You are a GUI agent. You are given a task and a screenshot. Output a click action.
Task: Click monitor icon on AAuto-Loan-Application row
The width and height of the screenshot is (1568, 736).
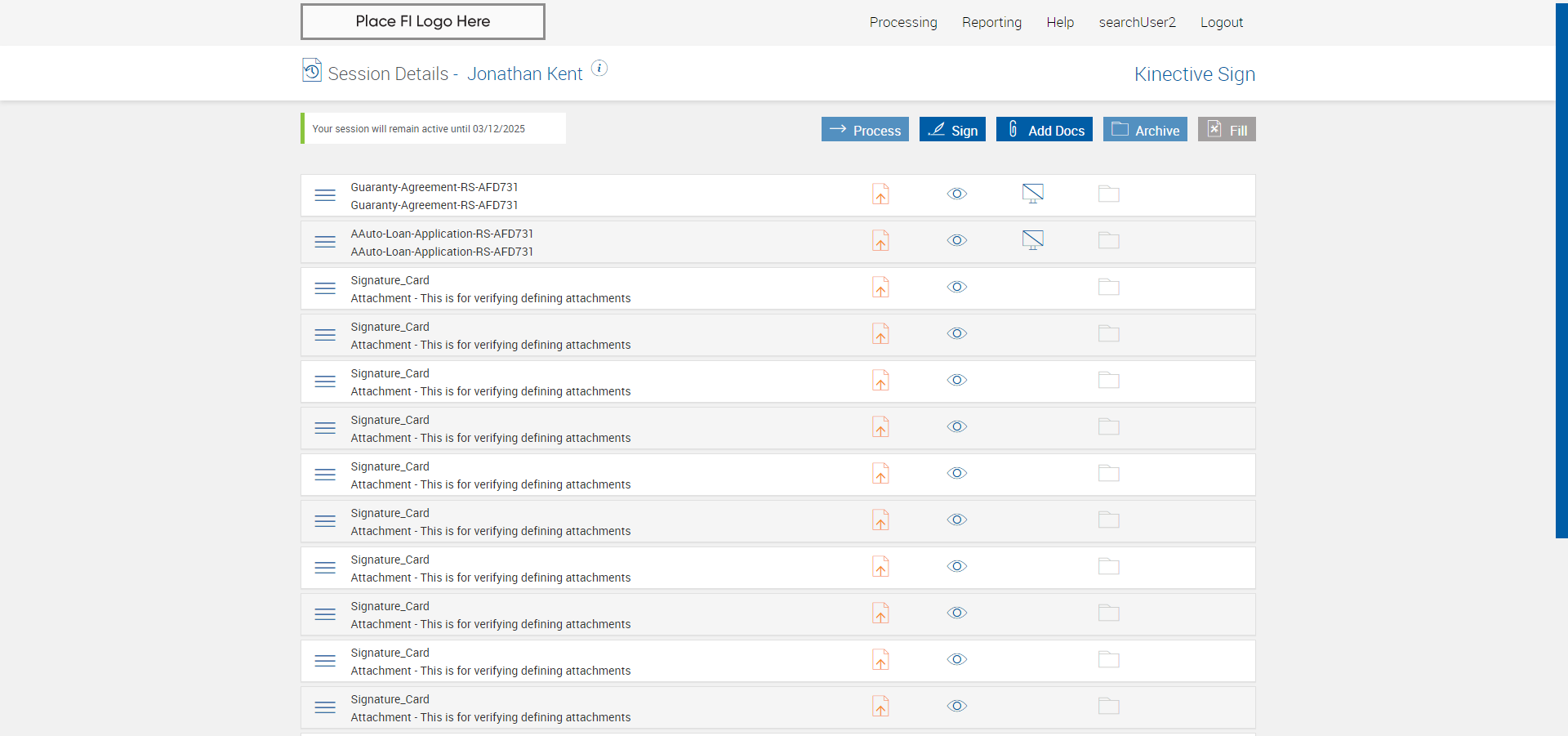pos(1033,240)
